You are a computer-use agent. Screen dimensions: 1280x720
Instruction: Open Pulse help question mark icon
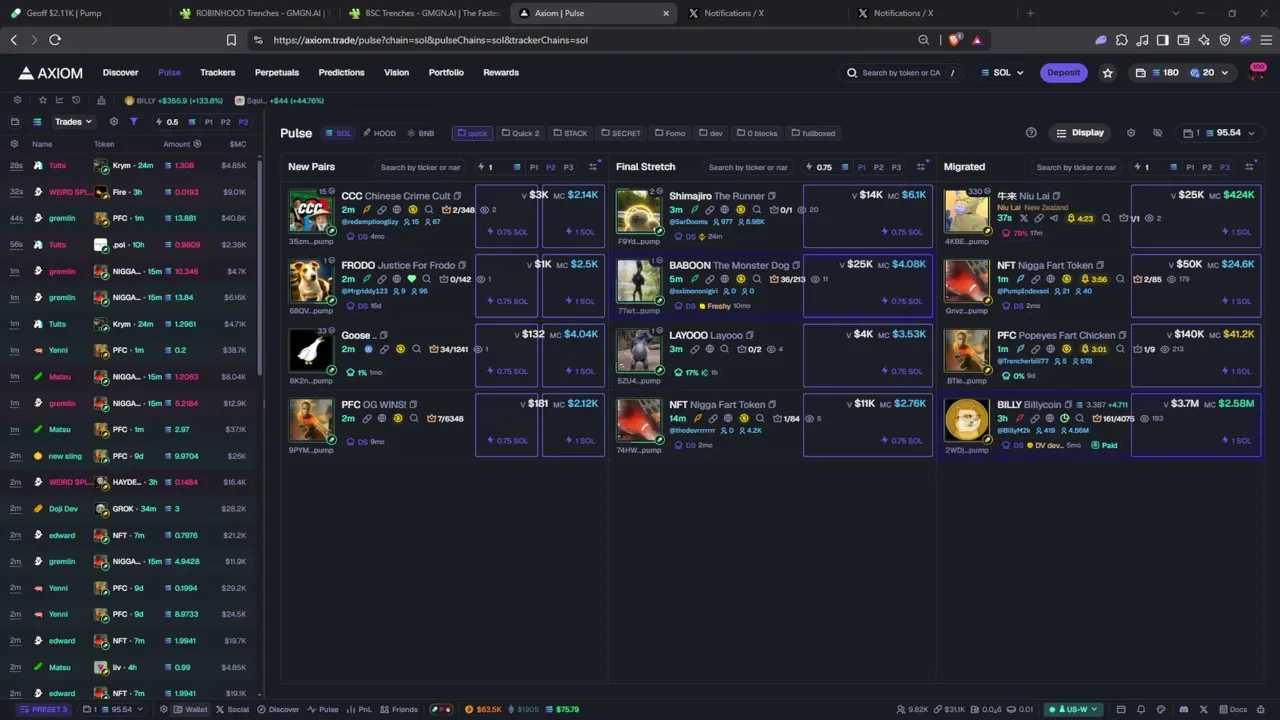pos(1031,133)
